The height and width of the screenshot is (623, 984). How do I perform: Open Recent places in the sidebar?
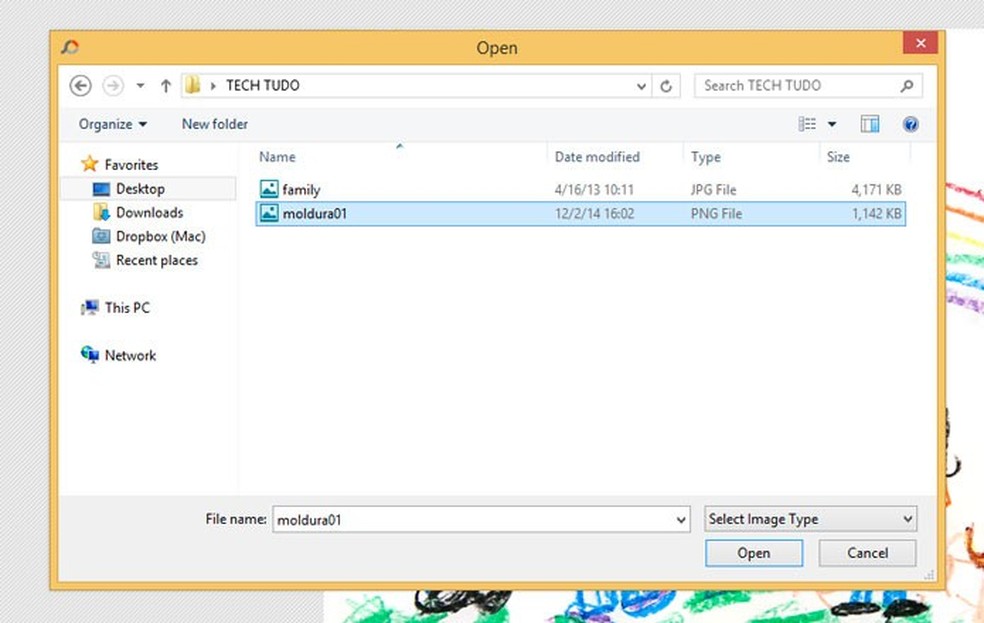coord(157,260)
